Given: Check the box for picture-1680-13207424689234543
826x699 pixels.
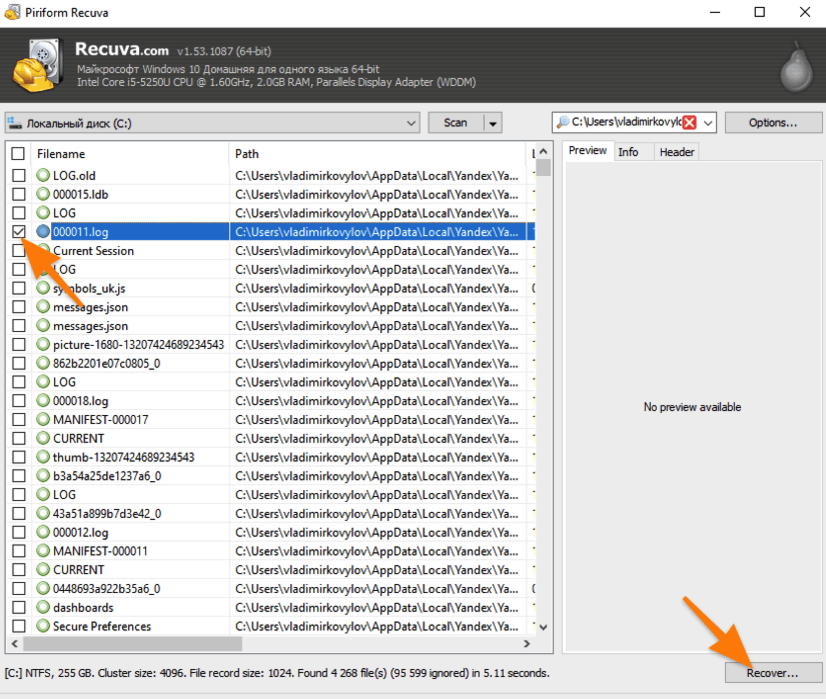Looking at the screenshot, I should click(18, 344).
